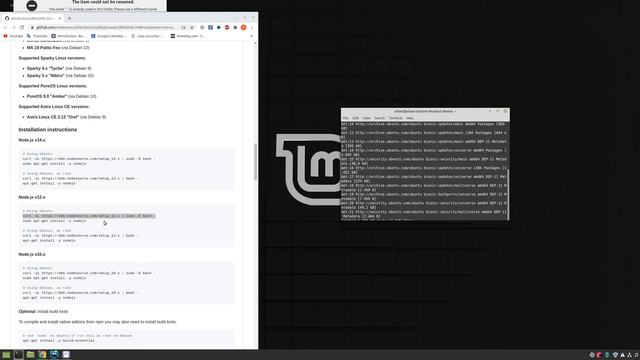Reload the GitHub page in browser
Viewport: 640px width, 360px height.
click(x=22, y=27)
